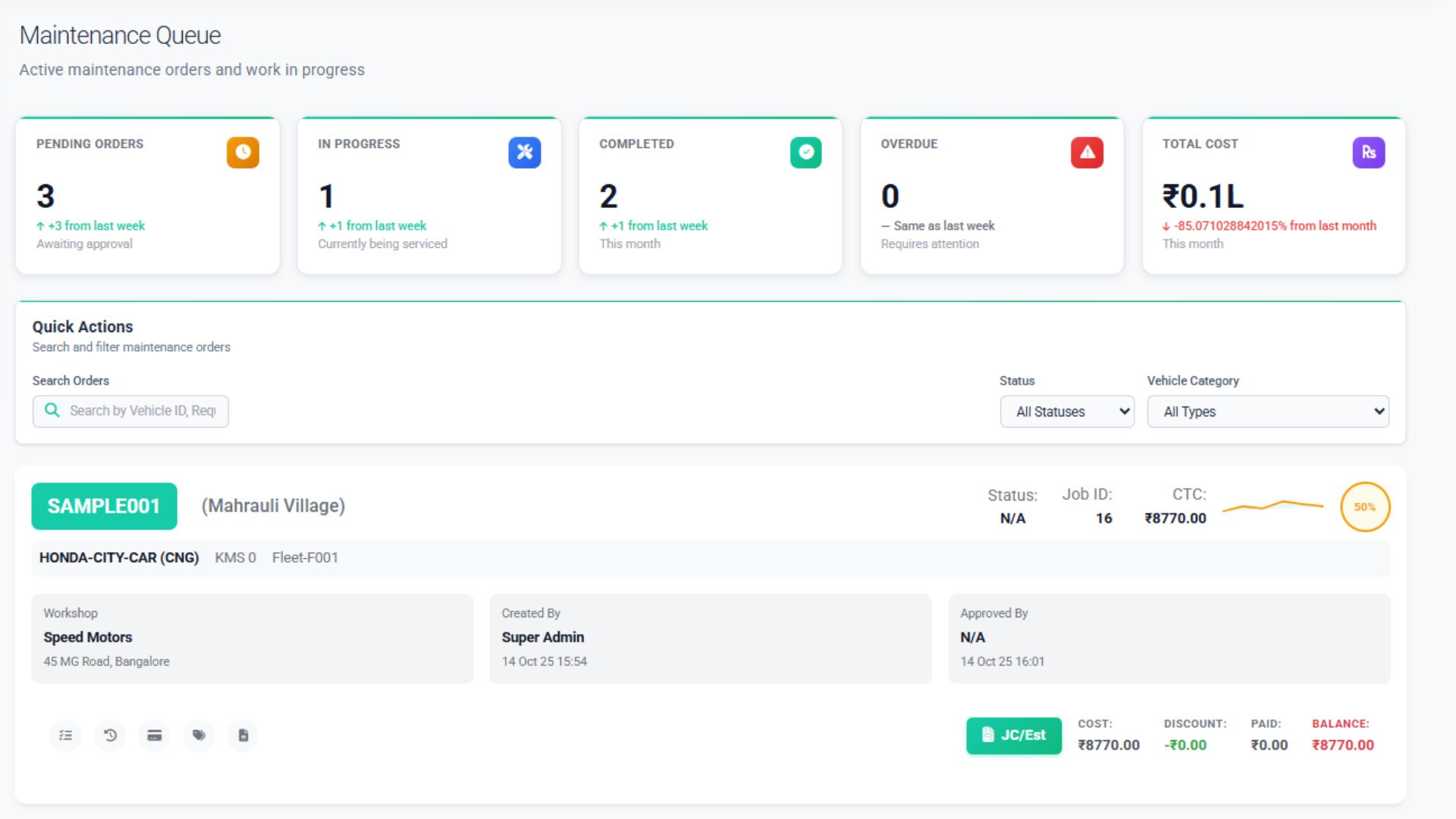The width and height of the screenshot is (1456, 819).
Task: Open the price tags icon for SAMPLE001
Action: coord(199,736)
